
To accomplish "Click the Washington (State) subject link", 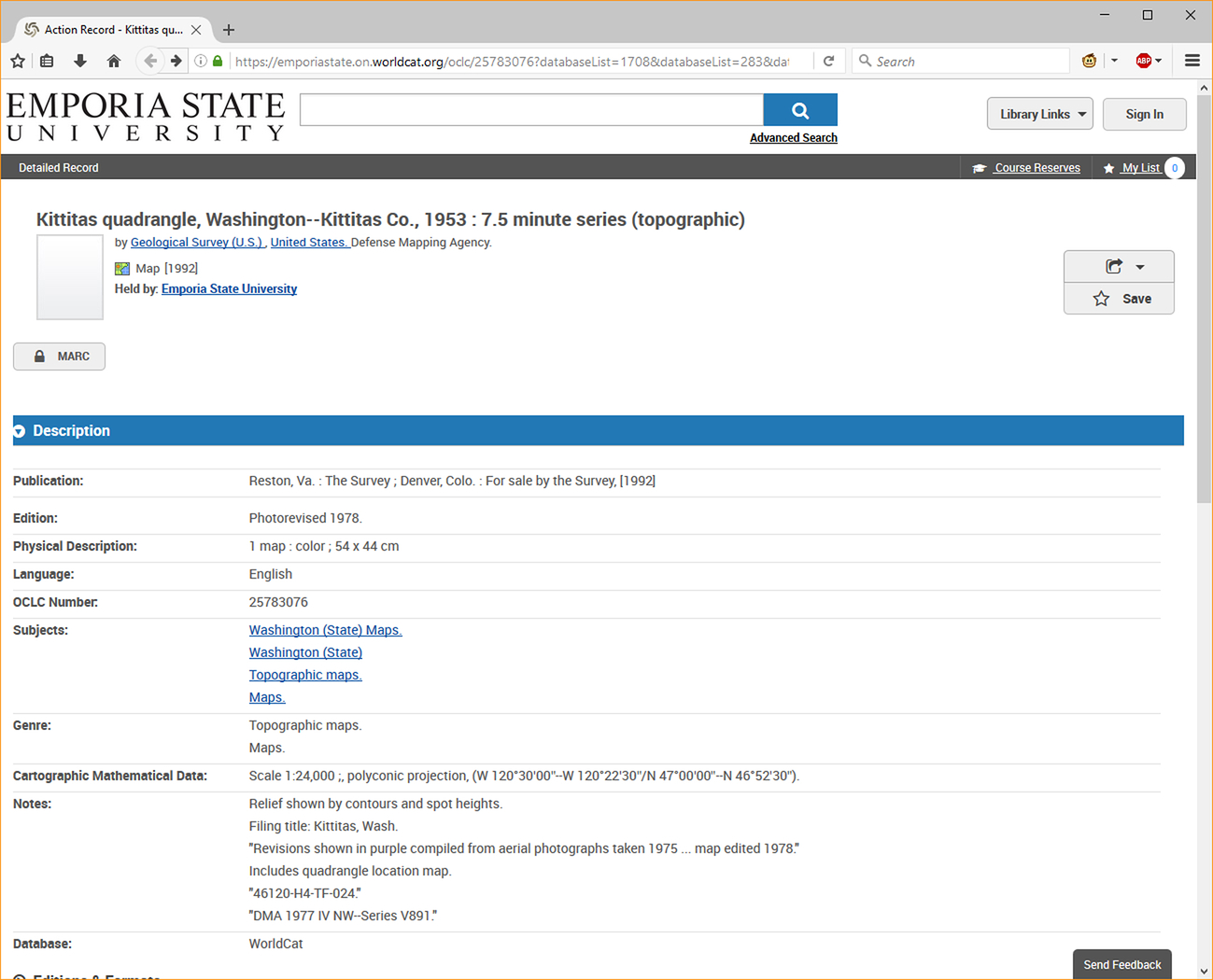I will pos(305,652).
